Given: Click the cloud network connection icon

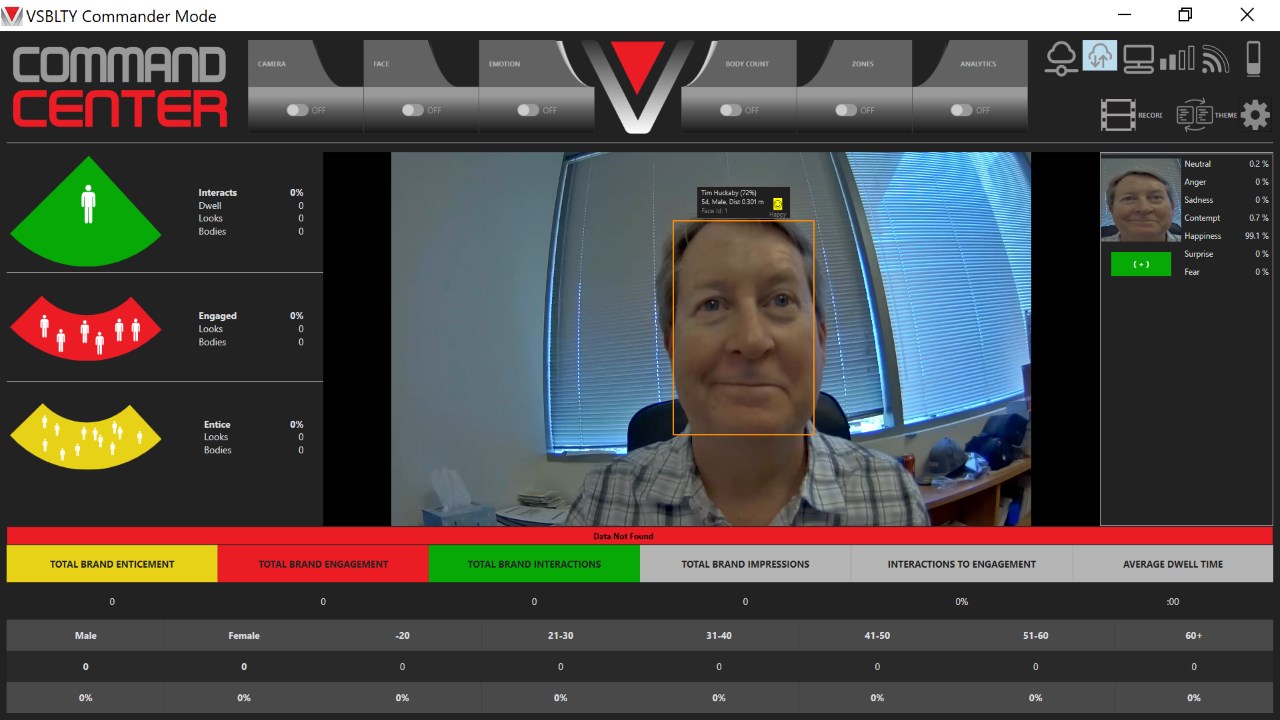Looking at the screenshot, I should tap(1060, 58).
